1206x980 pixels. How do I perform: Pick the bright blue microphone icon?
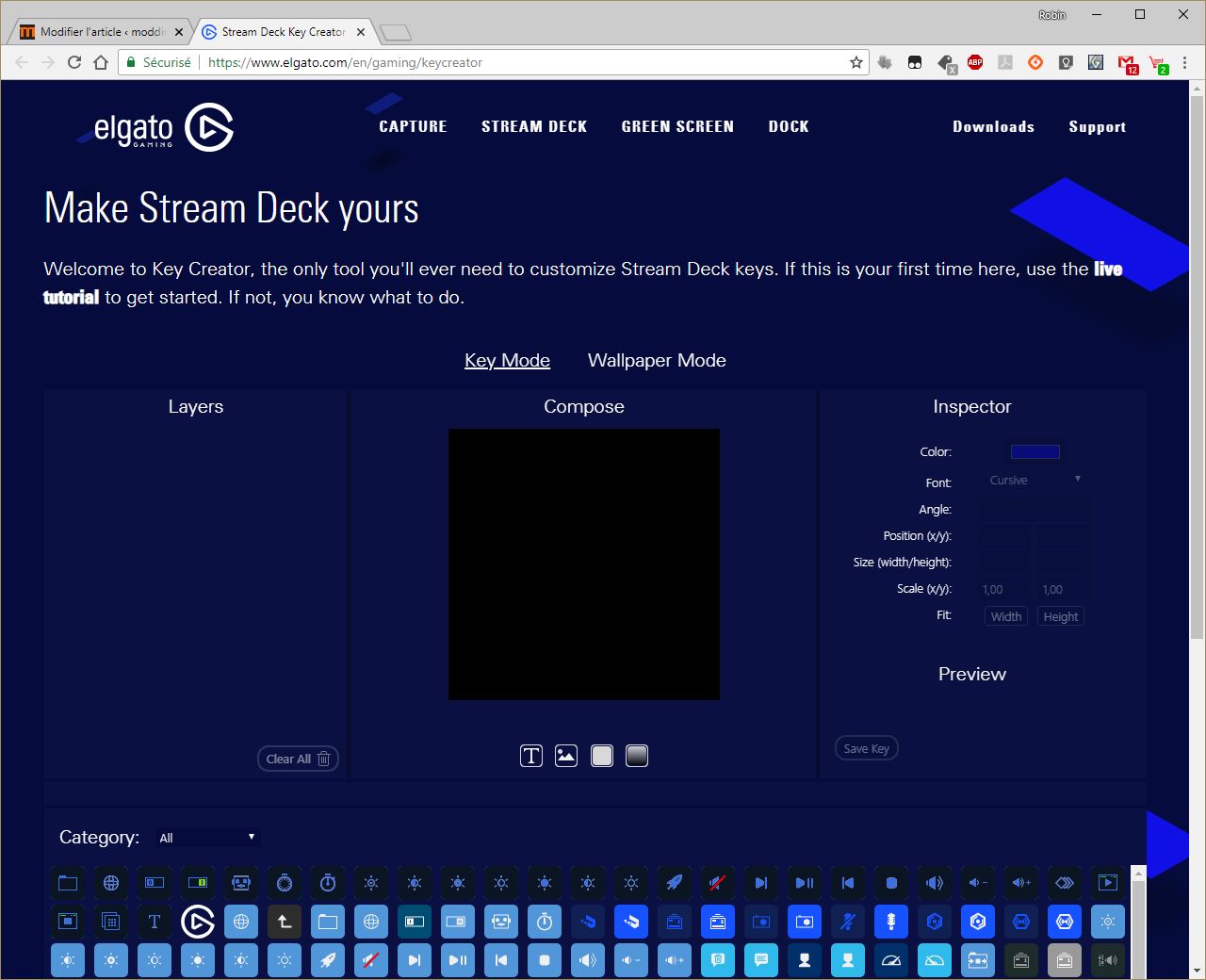click(x=891, y=922)
